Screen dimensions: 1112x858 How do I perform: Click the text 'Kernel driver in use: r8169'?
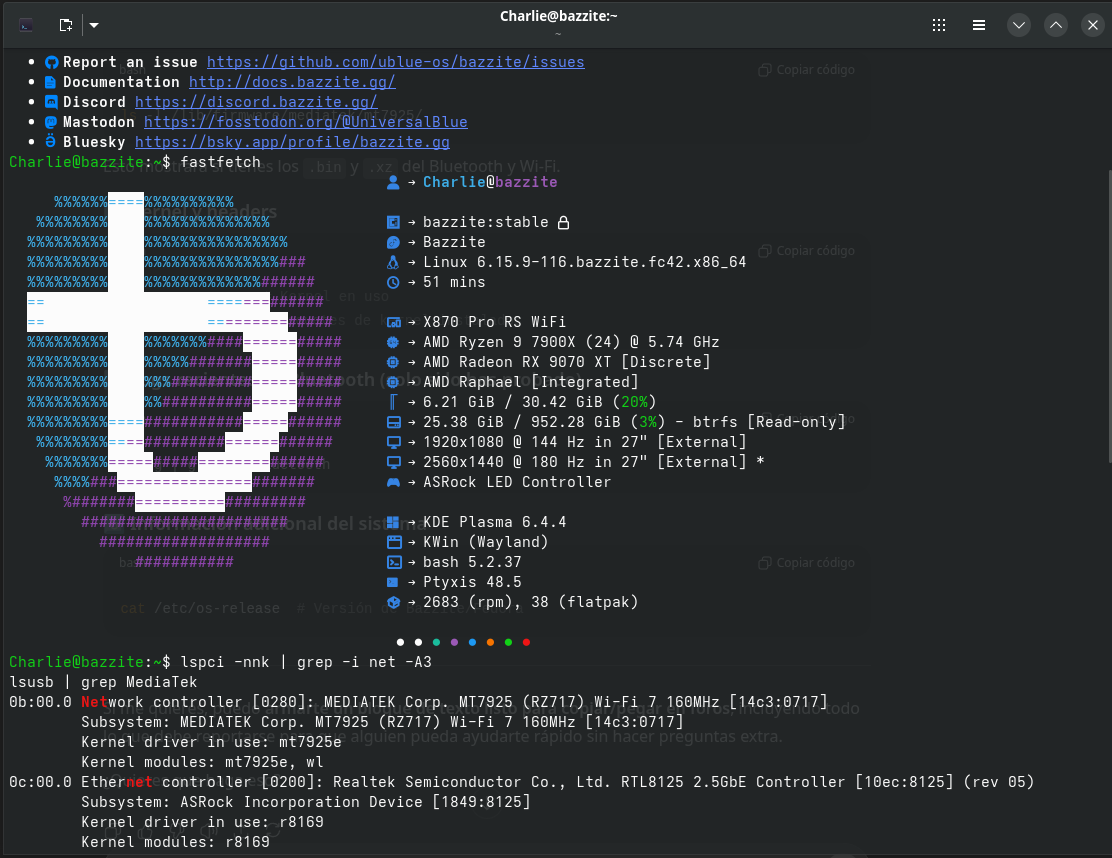tap(202, 822)
